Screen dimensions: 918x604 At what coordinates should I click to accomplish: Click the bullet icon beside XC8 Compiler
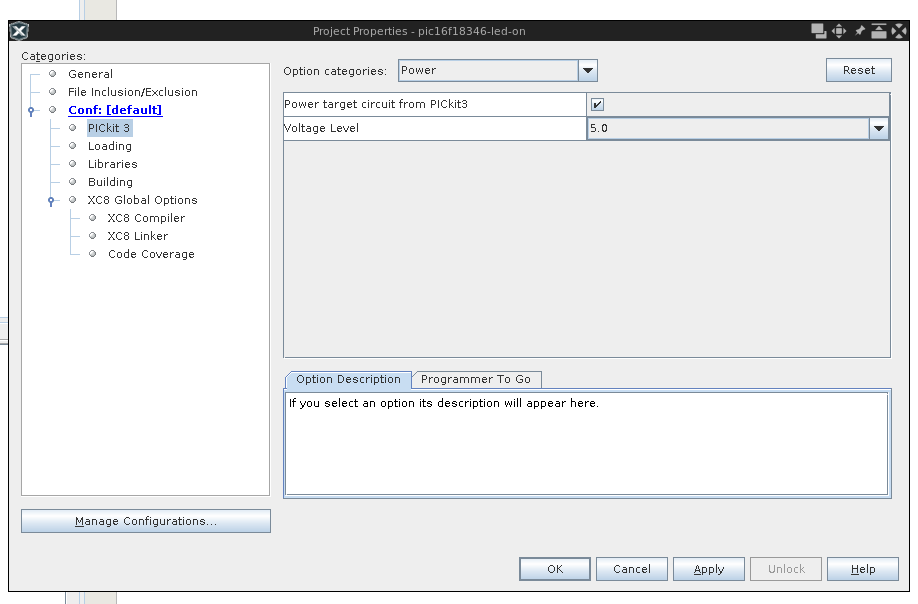(x=92, y=218)
